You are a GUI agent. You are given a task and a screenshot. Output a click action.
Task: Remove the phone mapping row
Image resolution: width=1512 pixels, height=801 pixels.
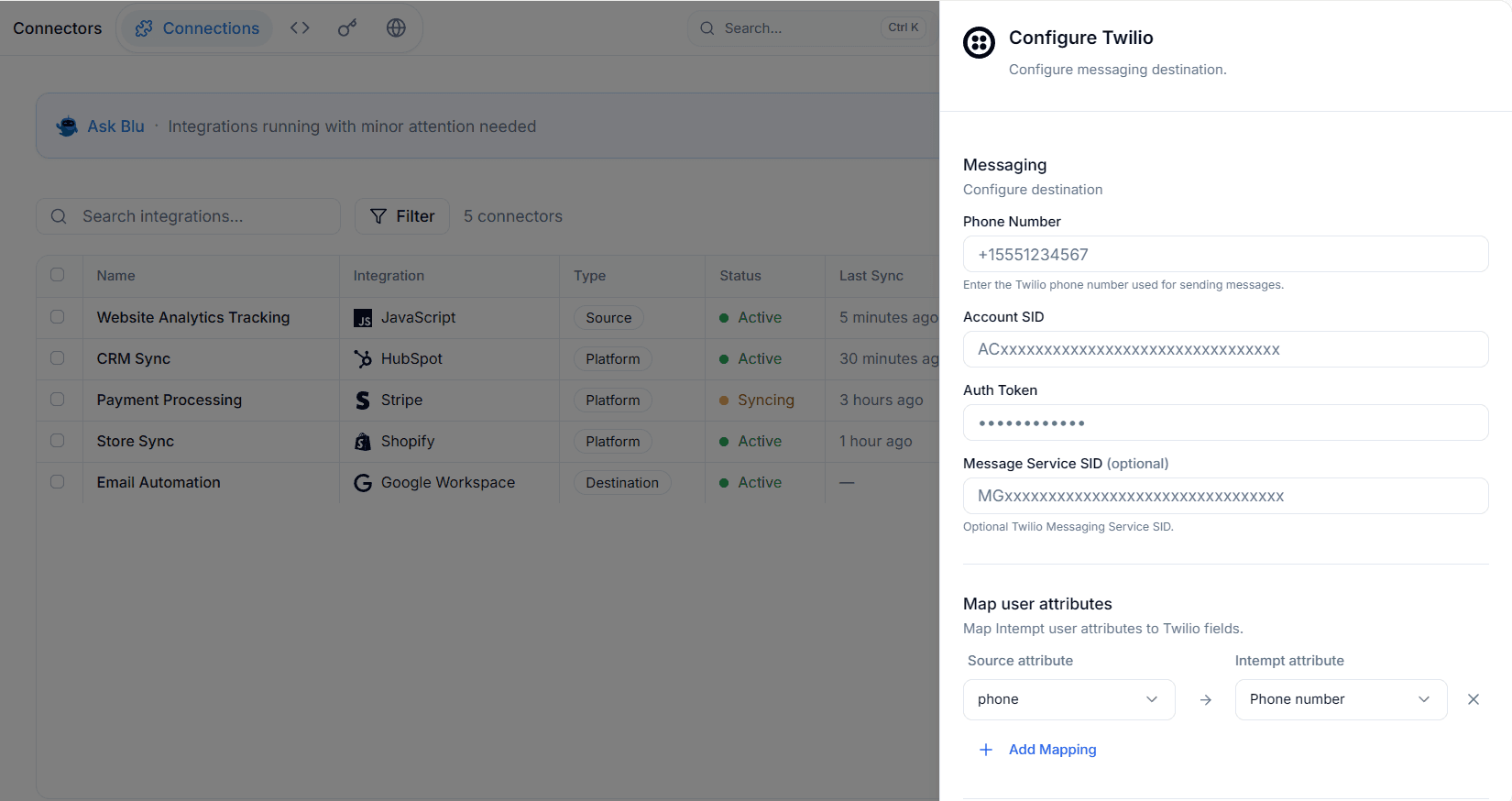click(1474, 699)
